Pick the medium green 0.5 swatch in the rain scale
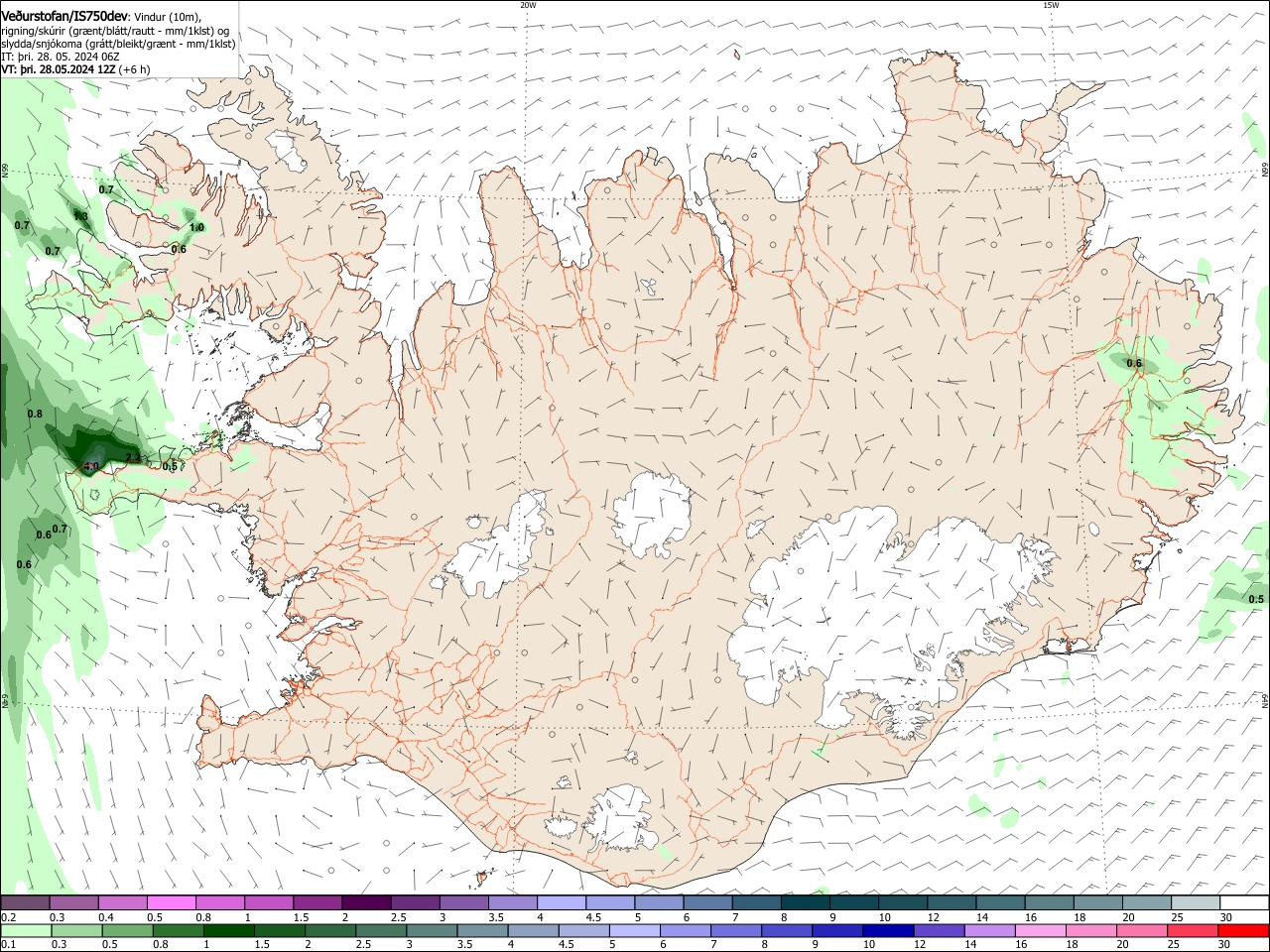 coord(128,930)
